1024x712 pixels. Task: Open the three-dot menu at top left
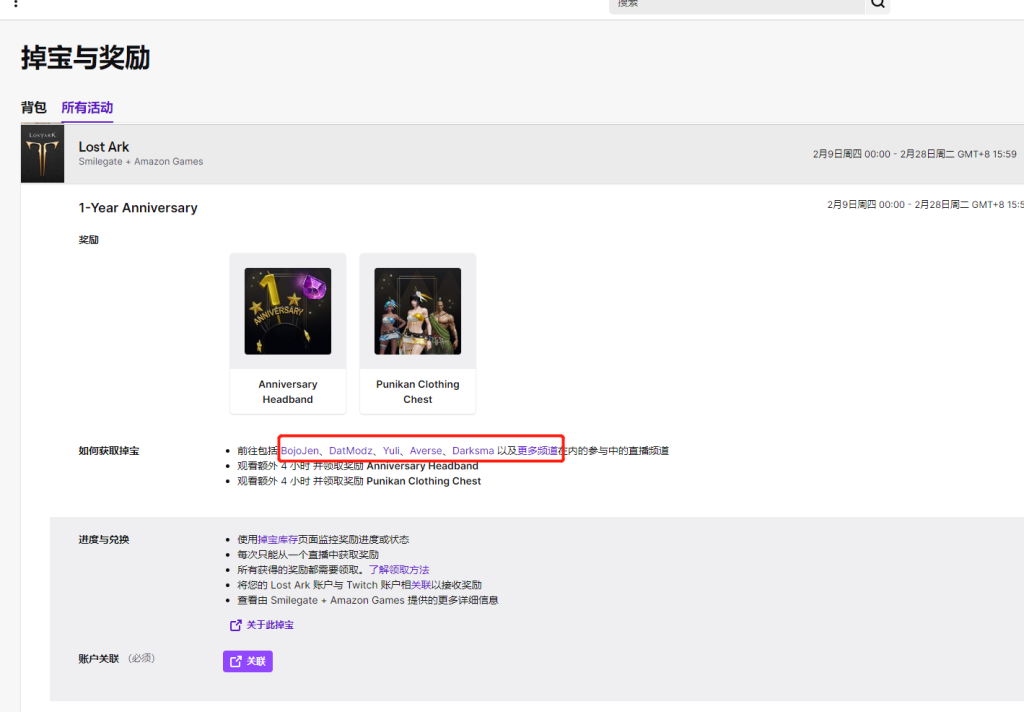[16, 3]
